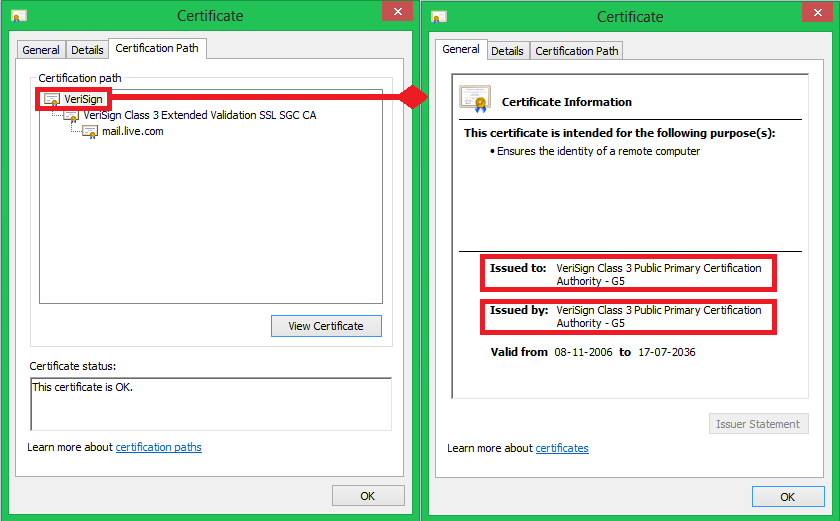
Task: Open General tab in right Certificate window
Action: pos(461,49)
